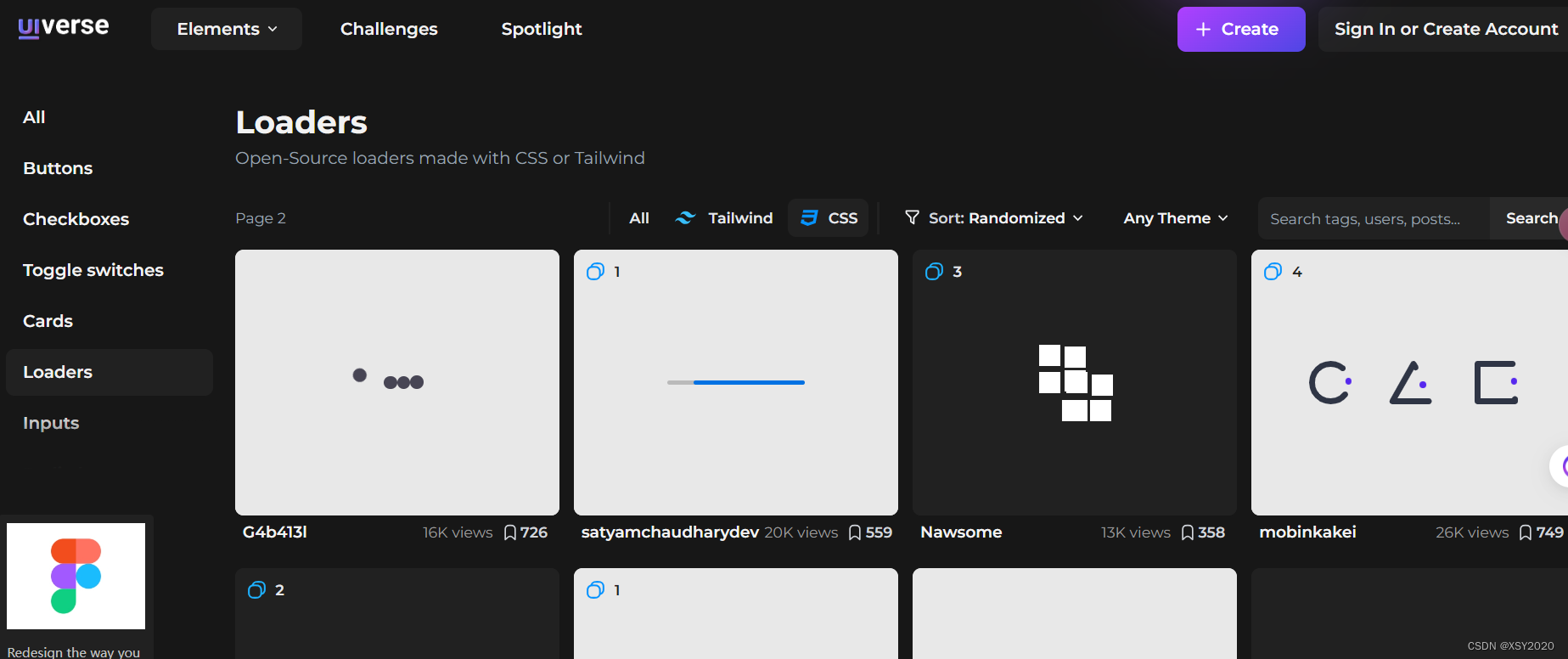Open the Any Theme dropdown
The image size is (1568, 659).
click(x=1176, y=218)
